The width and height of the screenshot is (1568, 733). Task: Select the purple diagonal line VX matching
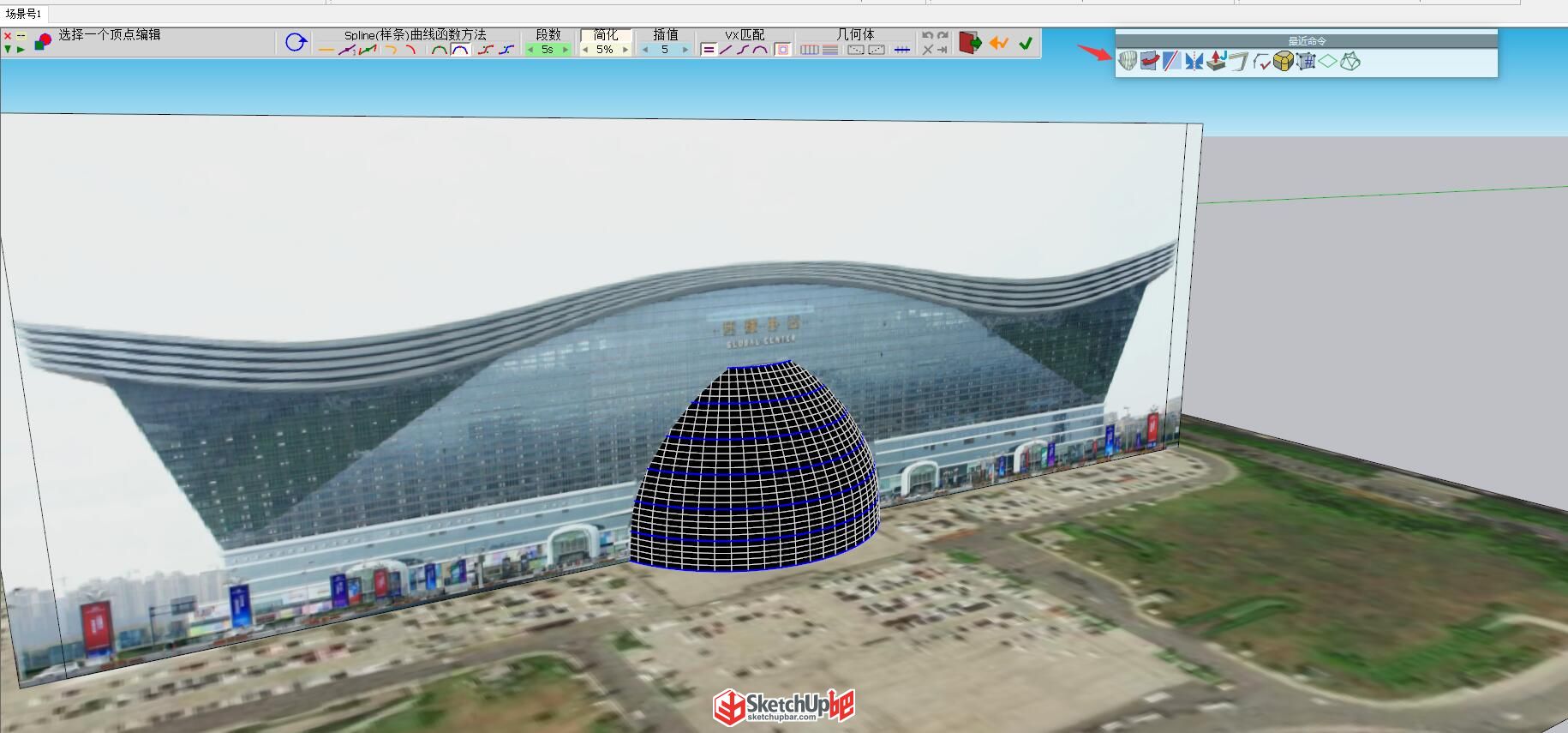point(726,50)
